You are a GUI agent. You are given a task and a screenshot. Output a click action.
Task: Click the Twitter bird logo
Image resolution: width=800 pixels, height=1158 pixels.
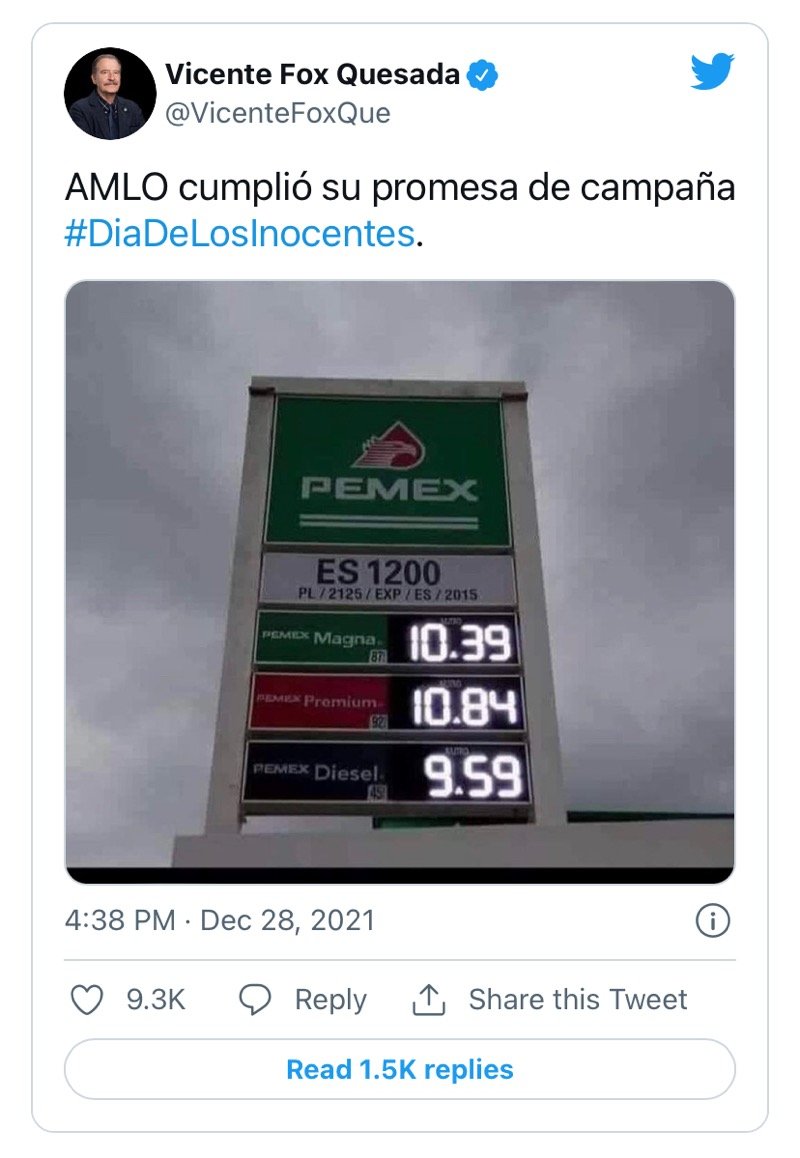[x=712, y=72]
